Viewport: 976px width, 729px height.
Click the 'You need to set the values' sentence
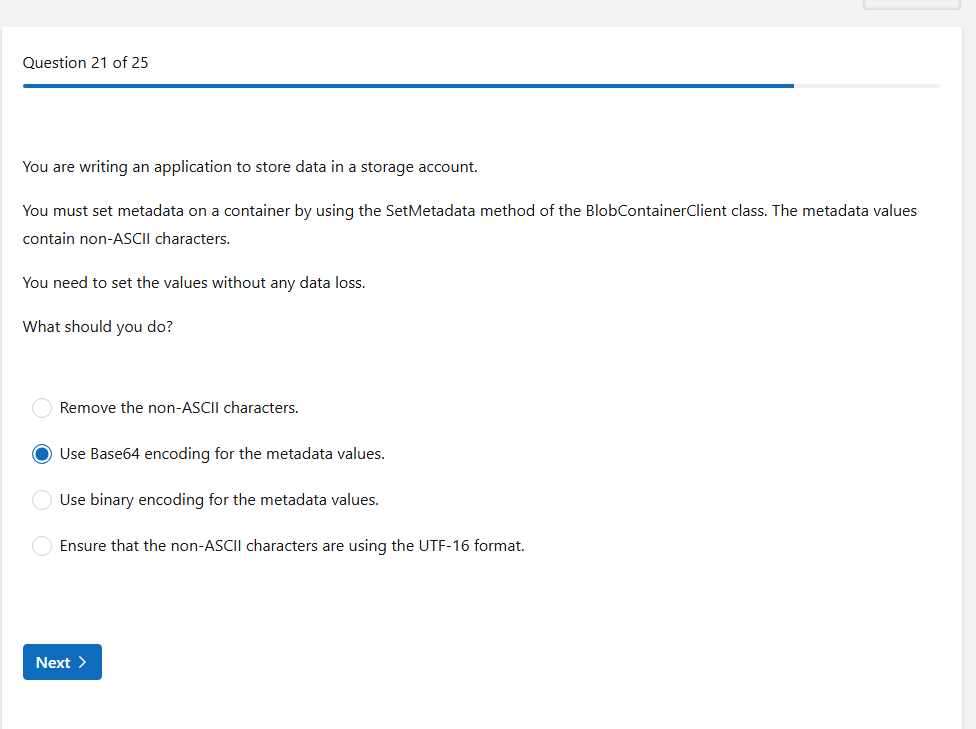coord(194,283)
